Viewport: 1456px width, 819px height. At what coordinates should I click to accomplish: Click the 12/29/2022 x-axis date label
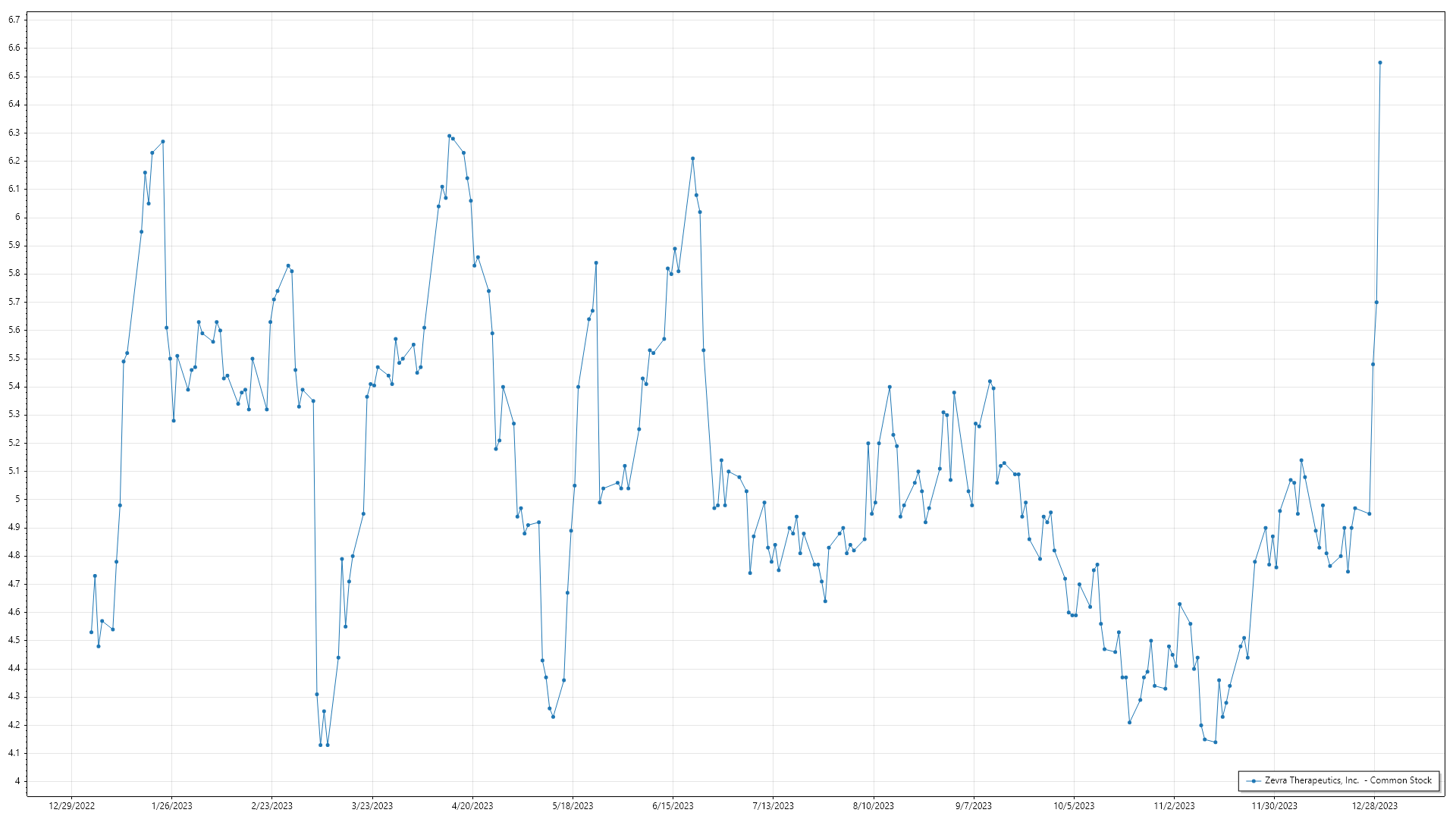point(71,806)
